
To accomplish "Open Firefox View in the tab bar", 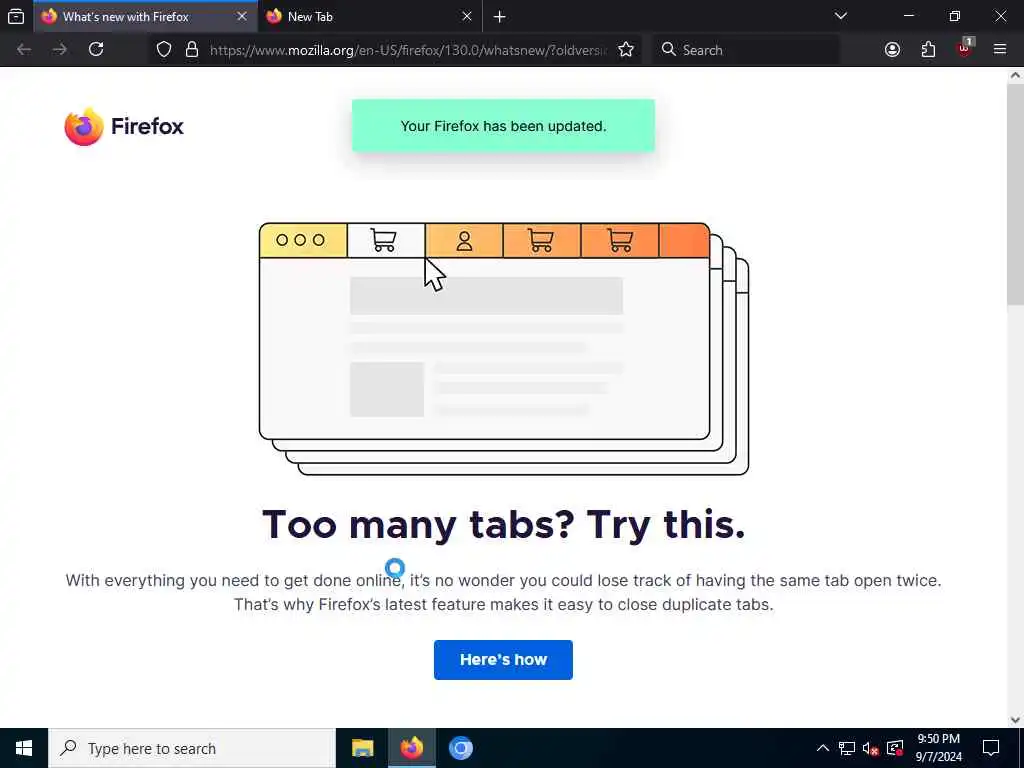I will pos(16,16).
